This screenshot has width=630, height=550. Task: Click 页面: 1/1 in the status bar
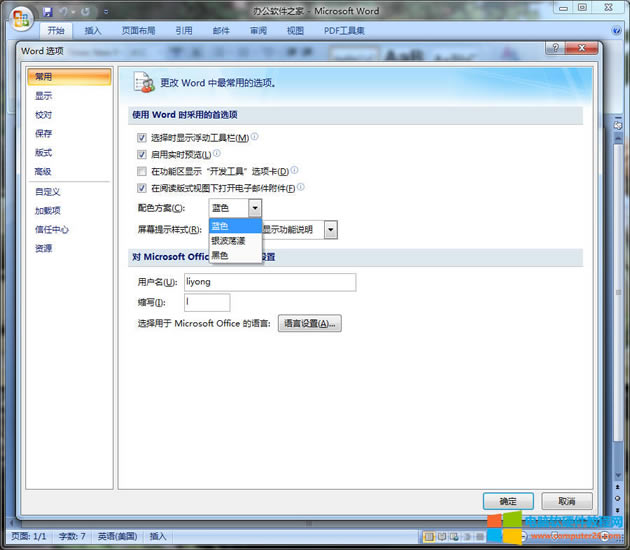coord(29,536)
